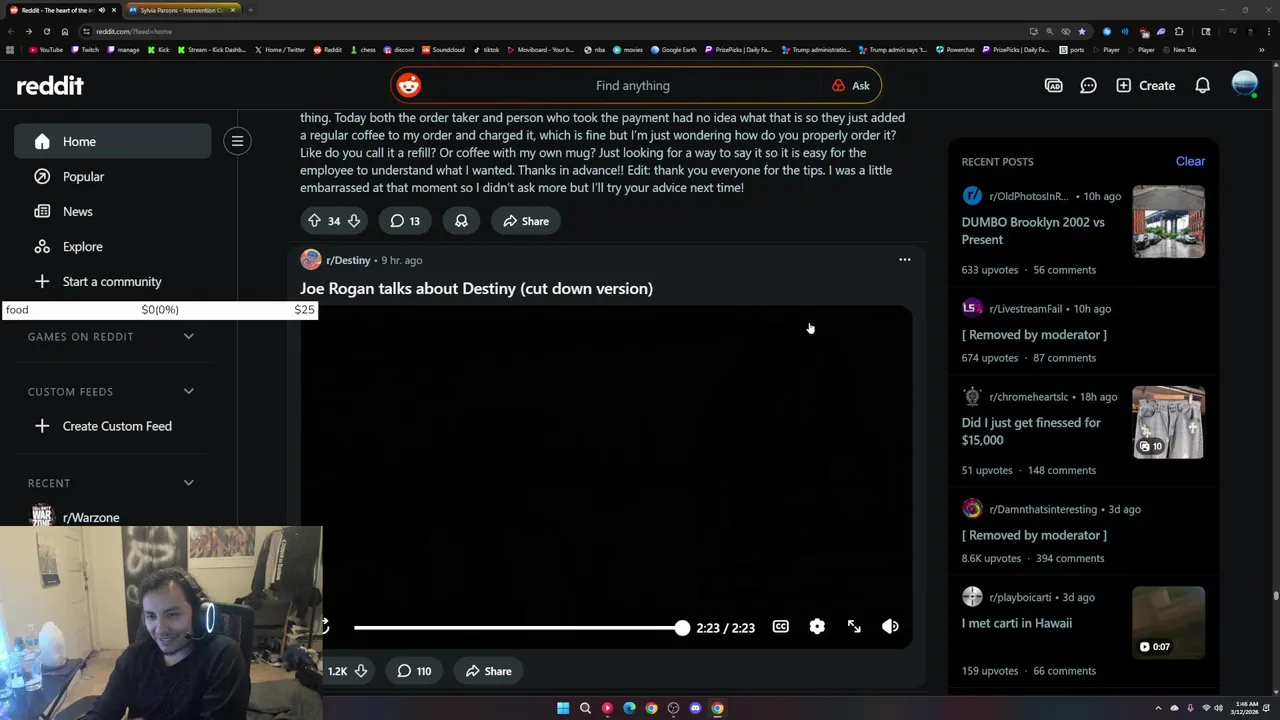Select Home in the left sidebar
The height and width of the screenshot is (720, 1280).
tap(112, 141)
